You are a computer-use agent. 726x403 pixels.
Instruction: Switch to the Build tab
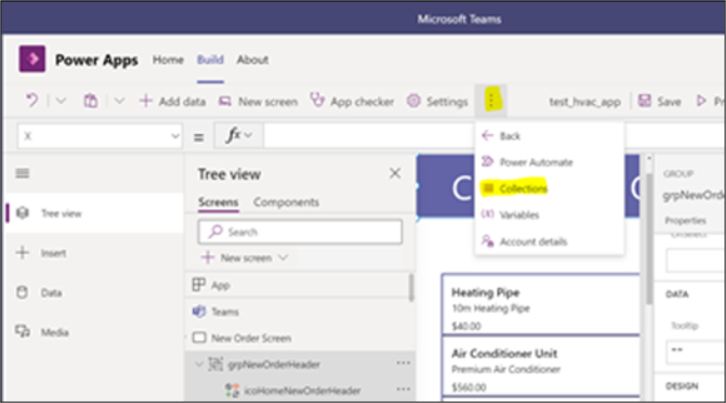pyautogui.click(x=210, y=60)
